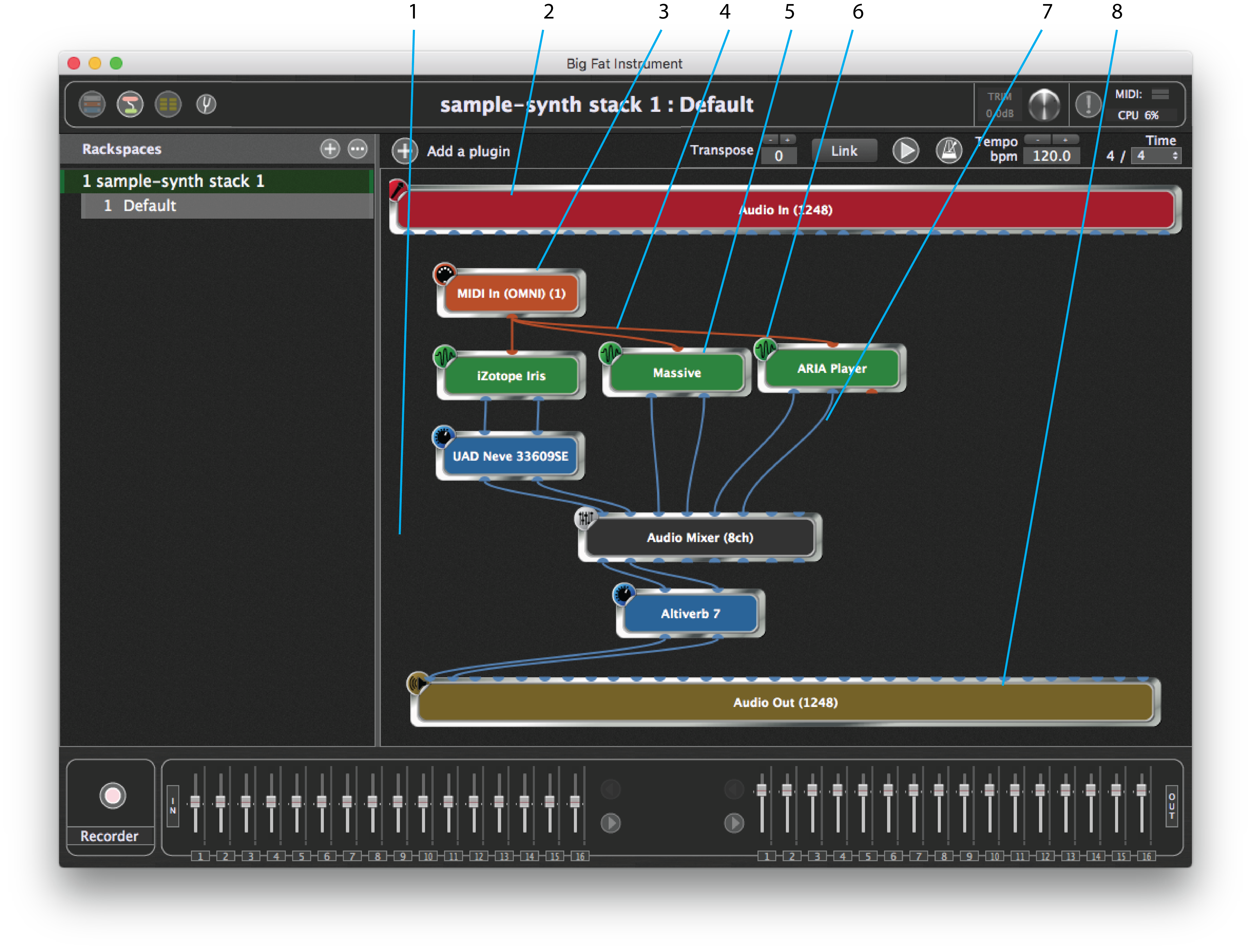The image size is (1251, 952).
Task: Select the UAD Neve 33609SE block
Action: click(x=510, y=456)
